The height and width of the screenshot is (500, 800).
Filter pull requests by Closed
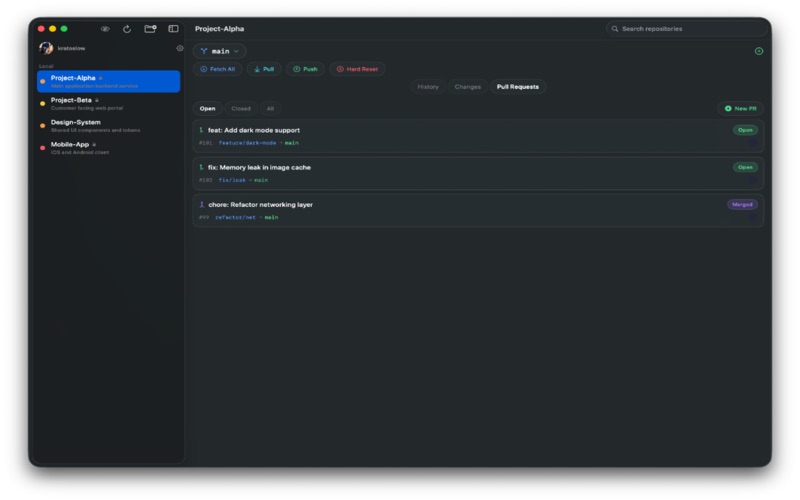pos(241,109)
